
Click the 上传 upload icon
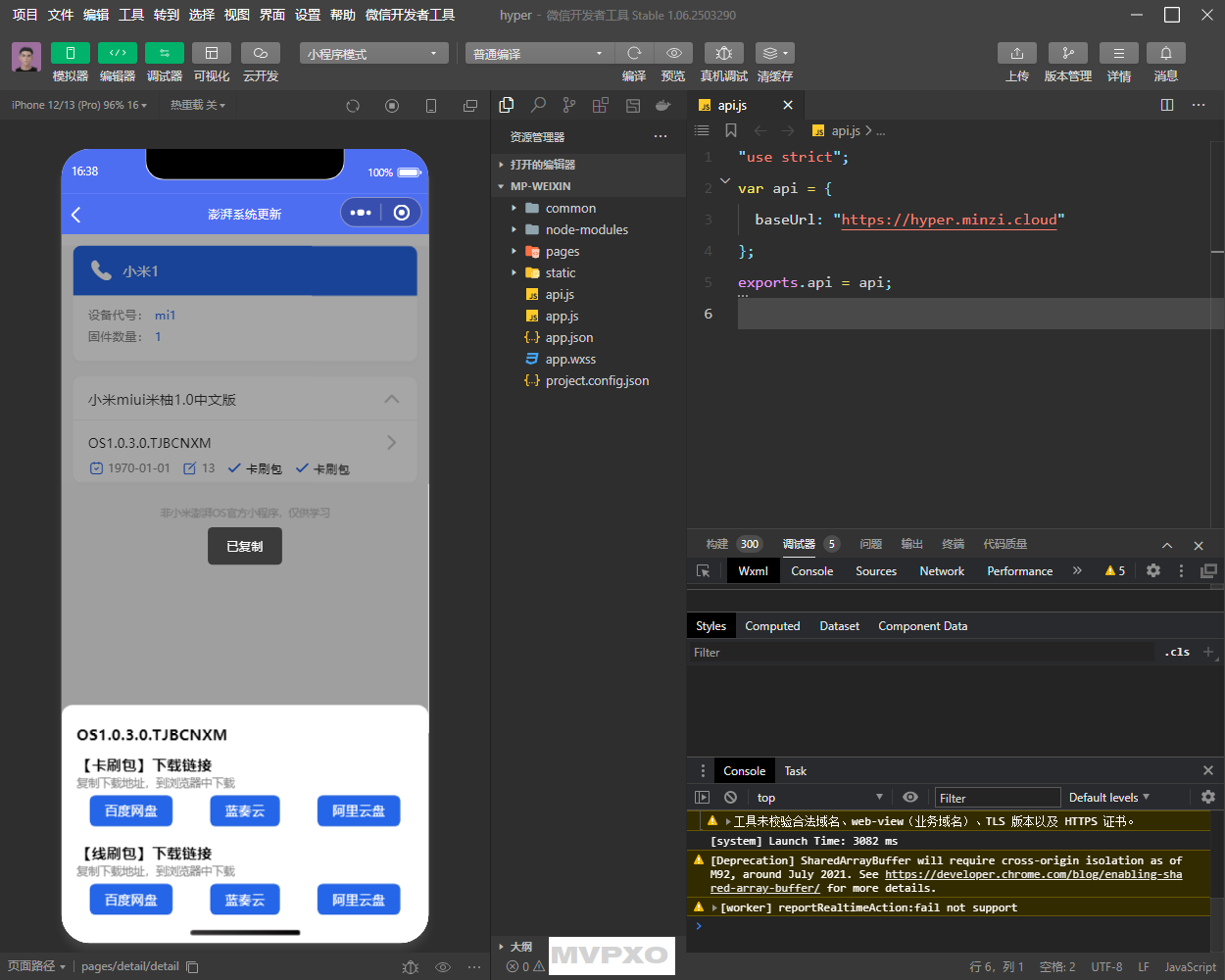click(x=1017, y=53)
